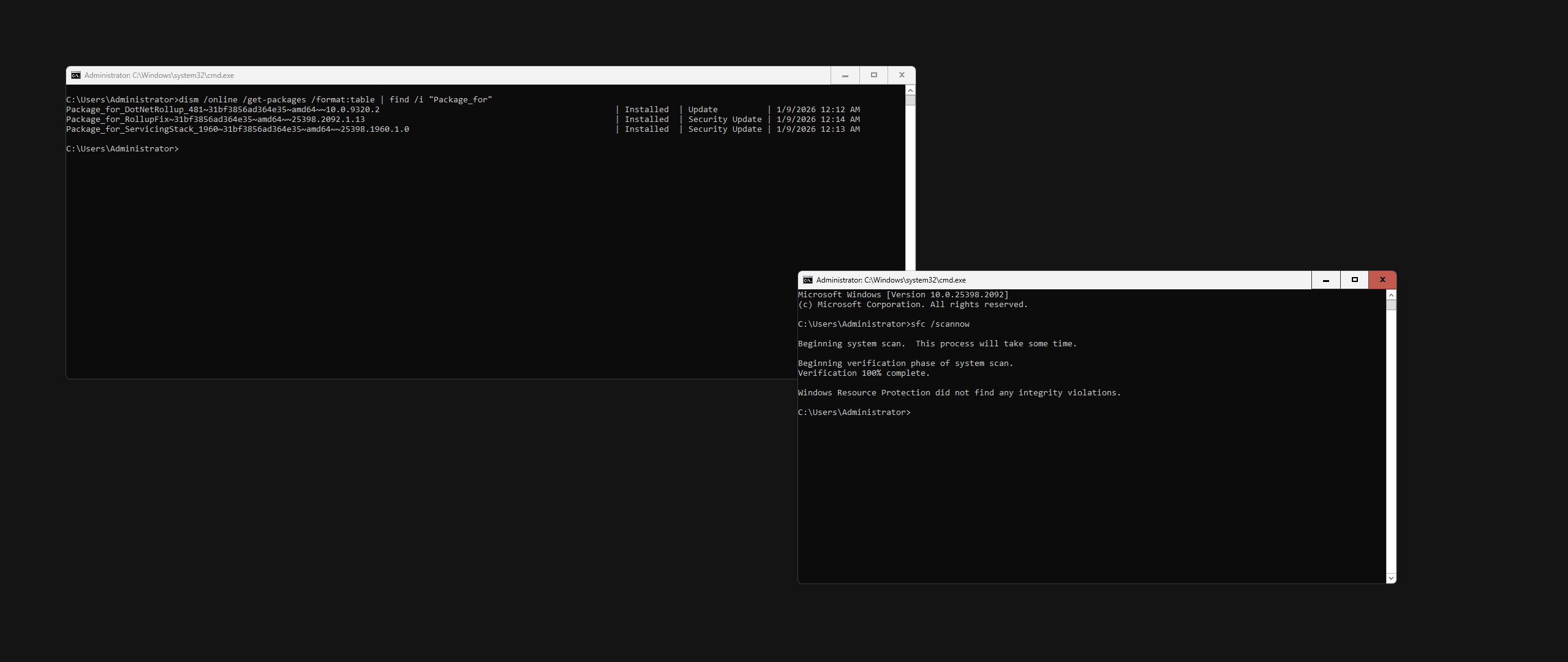Minimize the sfc scannow command window
This screenshot has width=1568, height=662.
1326,280
